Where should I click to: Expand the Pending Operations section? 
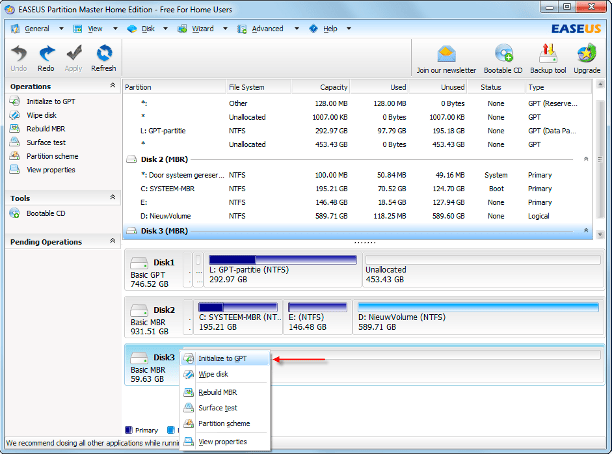click(110, 242)
